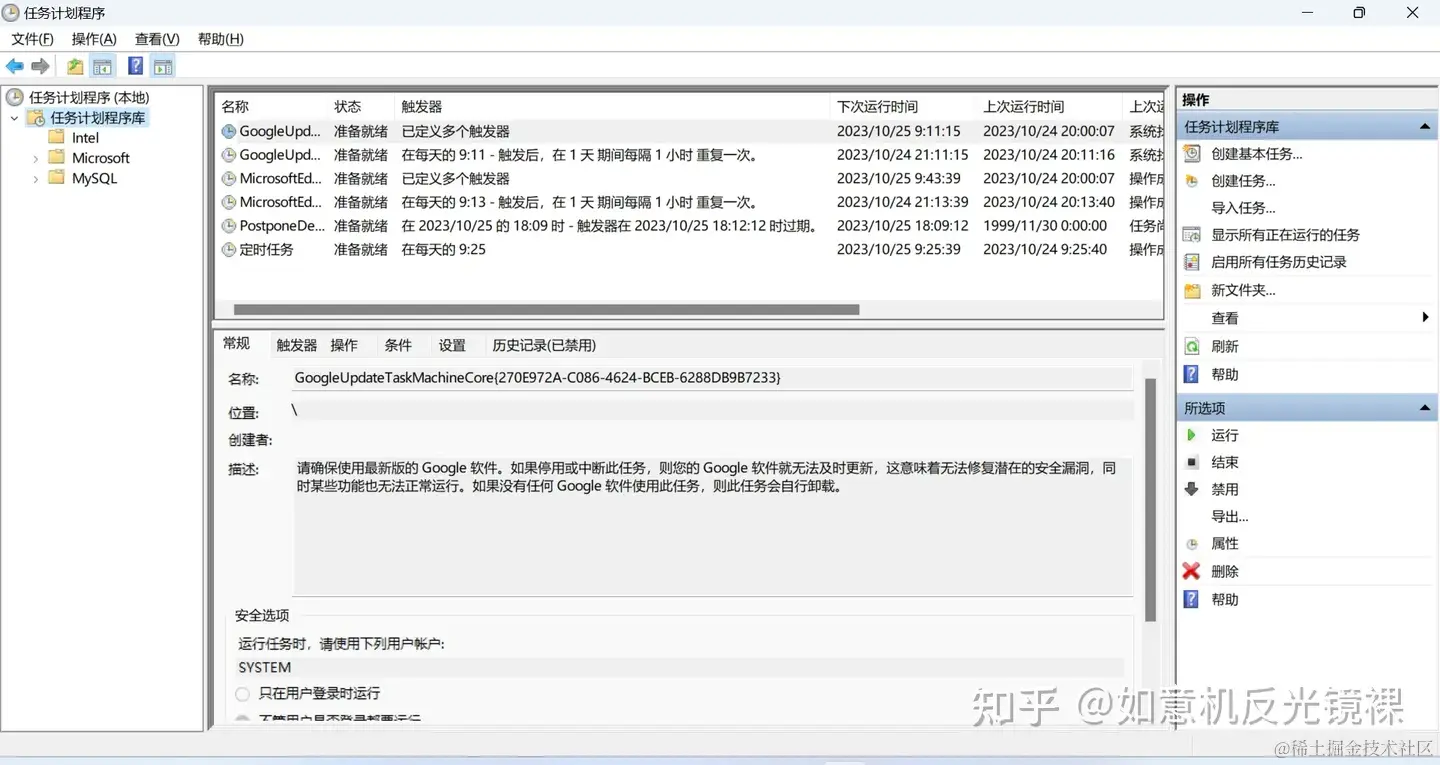Open the 查看(V) menu

pyautogui.click(x=157, y=39)
